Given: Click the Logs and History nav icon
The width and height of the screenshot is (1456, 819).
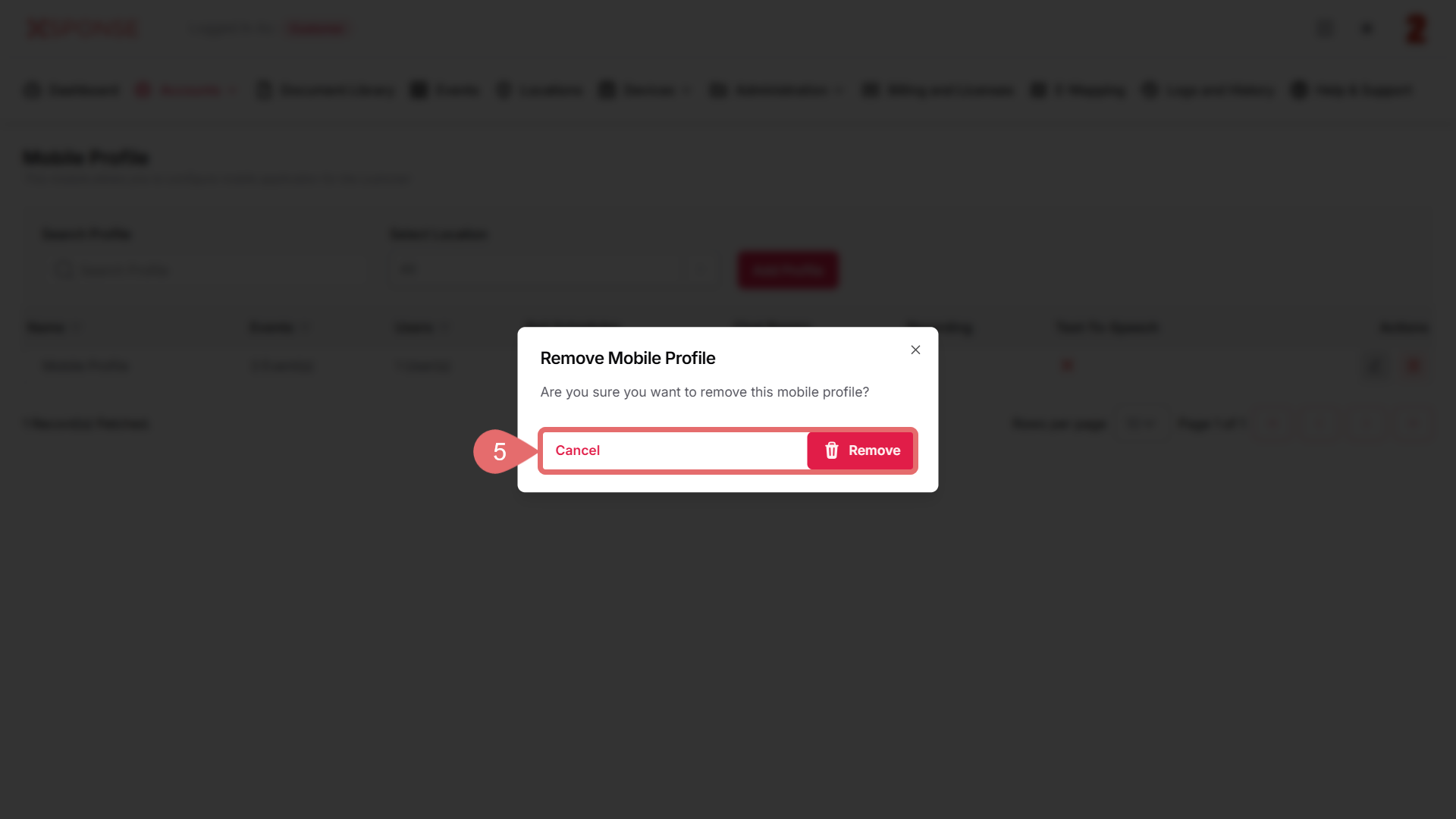Looking at the screenshot, I should coord(1150,90).
